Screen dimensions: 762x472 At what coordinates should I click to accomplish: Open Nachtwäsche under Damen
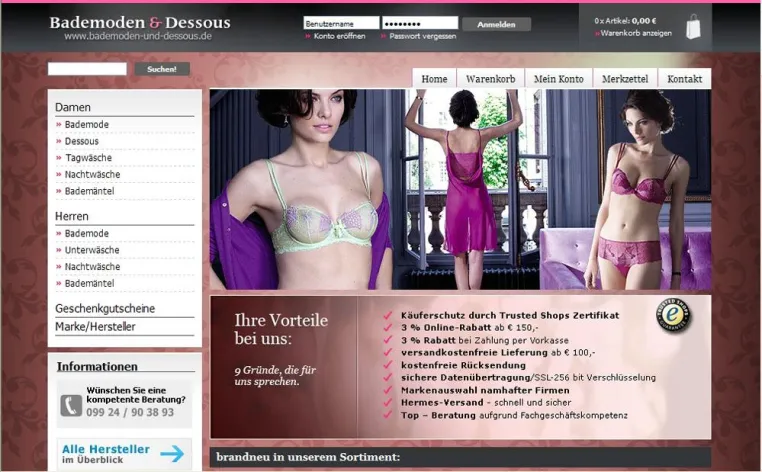point(92,174)
